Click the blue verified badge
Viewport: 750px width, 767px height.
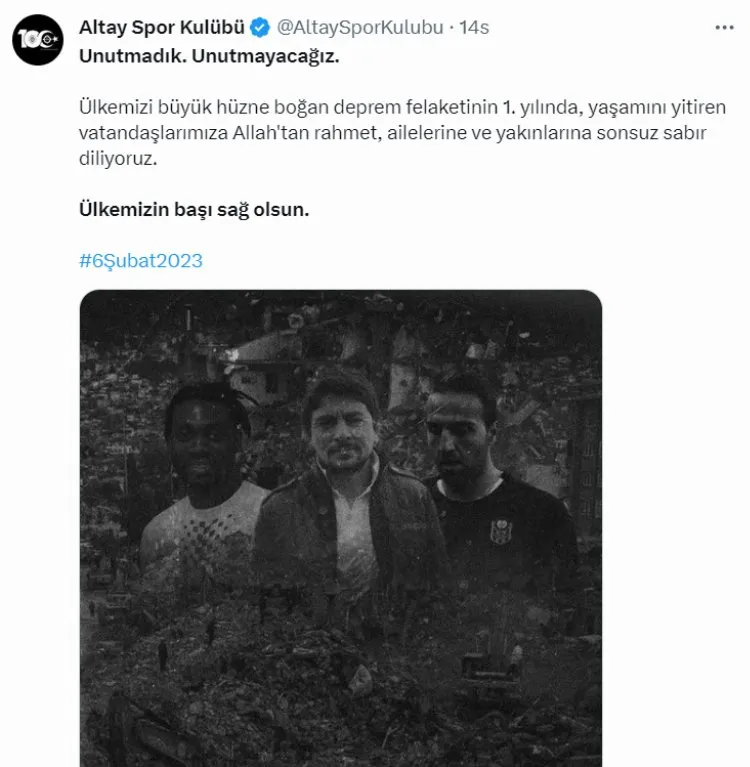[x=258, y=28]
